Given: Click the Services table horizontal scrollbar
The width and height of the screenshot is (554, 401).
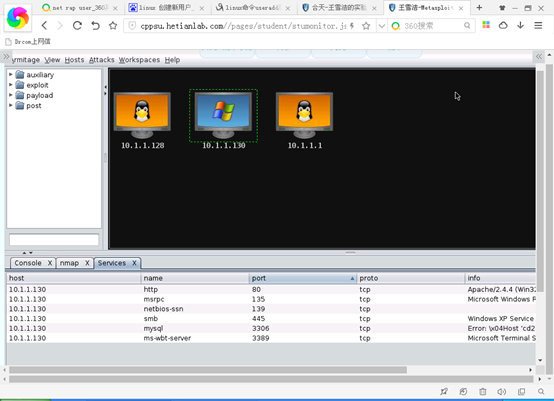Looking at the screenshot, I should [x=208, y=370].
